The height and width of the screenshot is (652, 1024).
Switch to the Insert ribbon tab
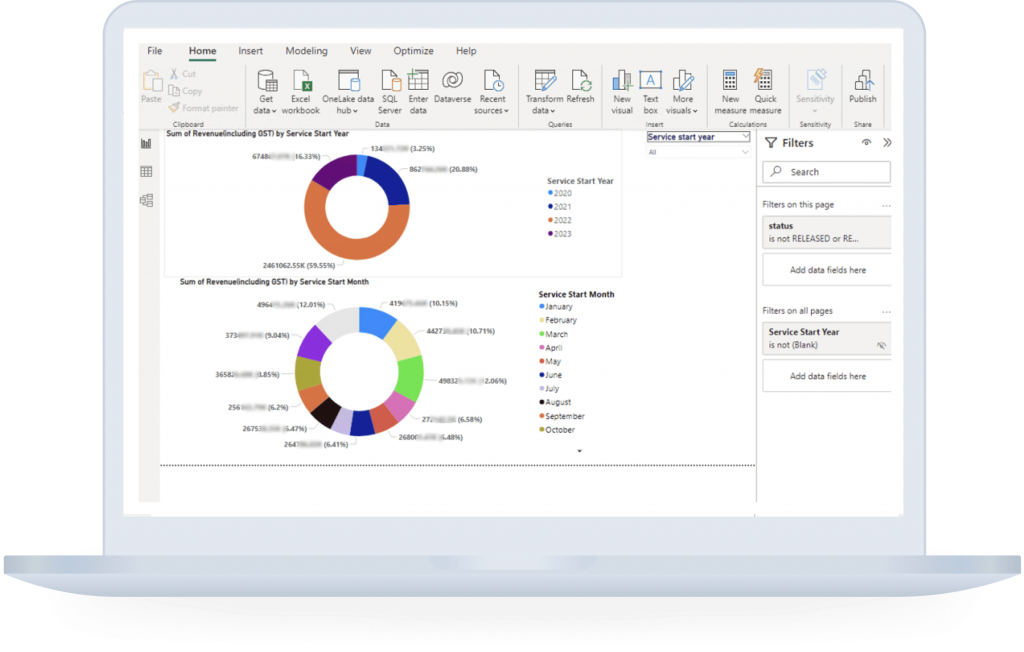(x=250, y=51)
